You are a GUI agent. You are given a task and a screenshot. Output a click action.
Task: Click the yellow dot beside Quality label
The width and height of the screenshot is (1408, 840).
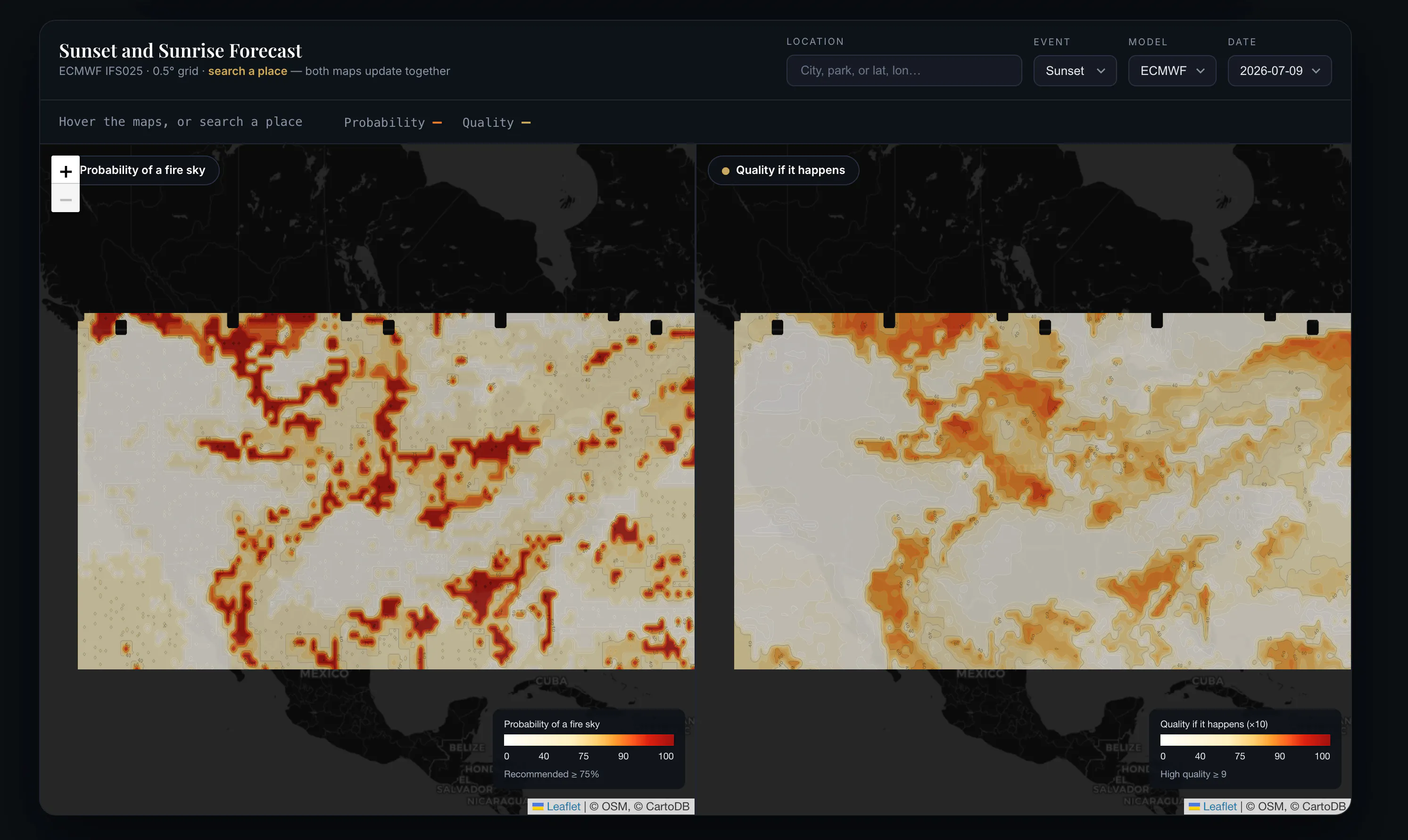coord(725,171)
